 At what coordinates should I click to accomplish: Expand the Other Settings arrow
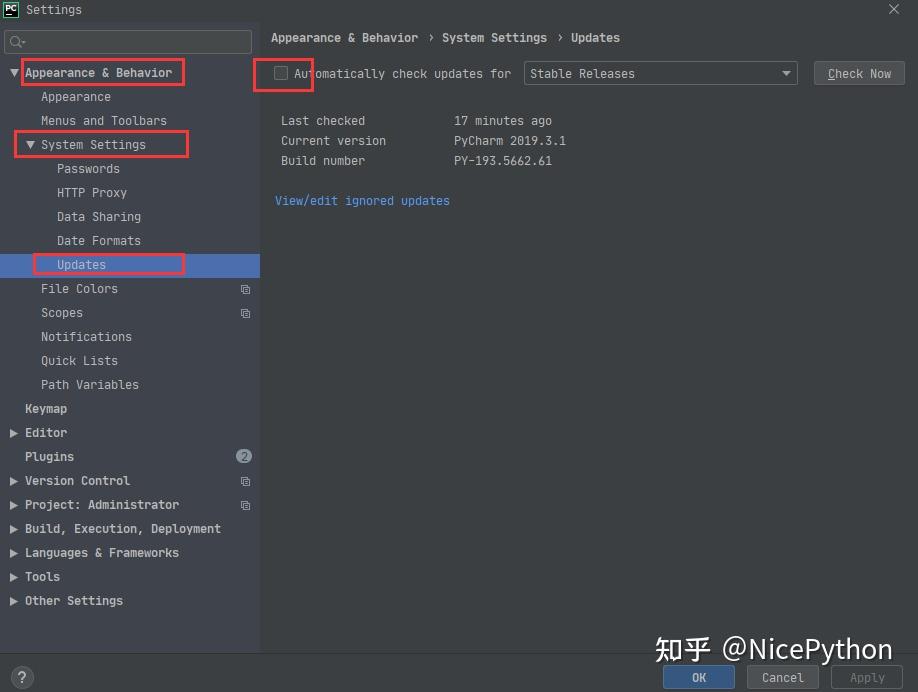coord(14,601)
